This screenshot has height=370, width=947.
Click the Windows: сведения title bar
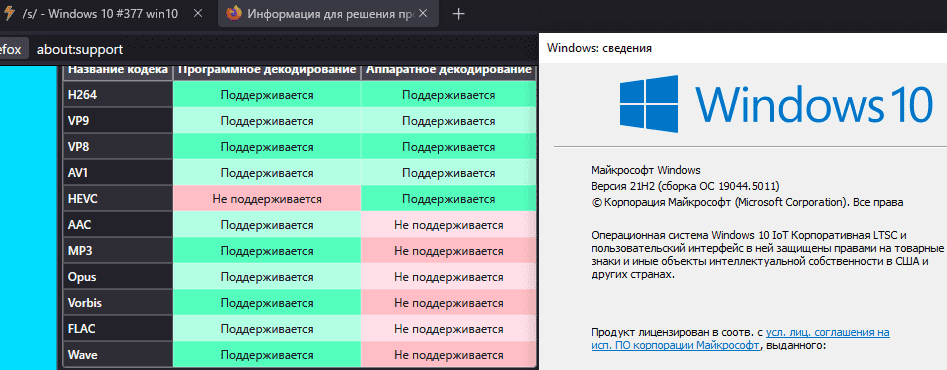[743, 48]
